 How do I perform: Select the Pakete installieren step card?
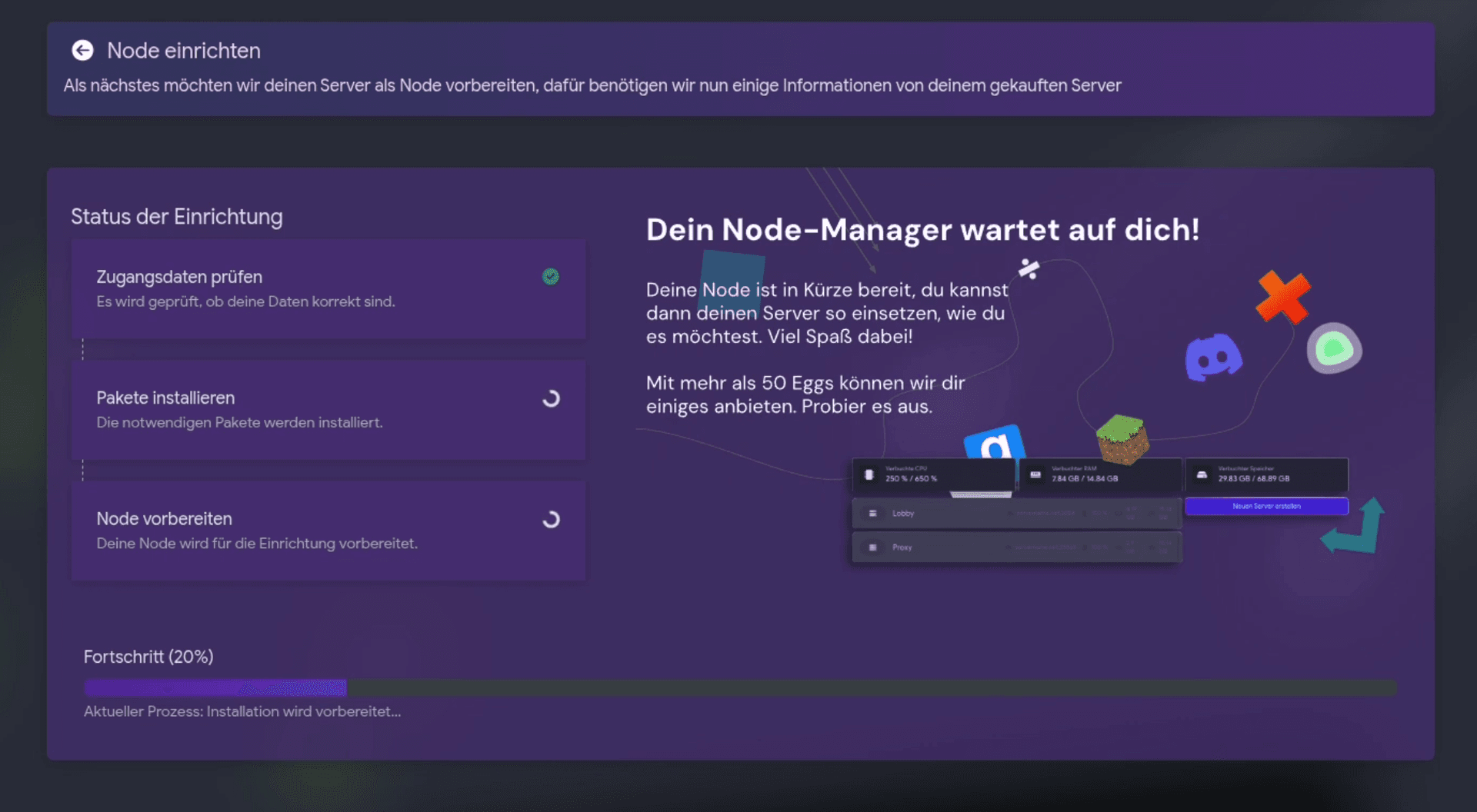[328, 410]
